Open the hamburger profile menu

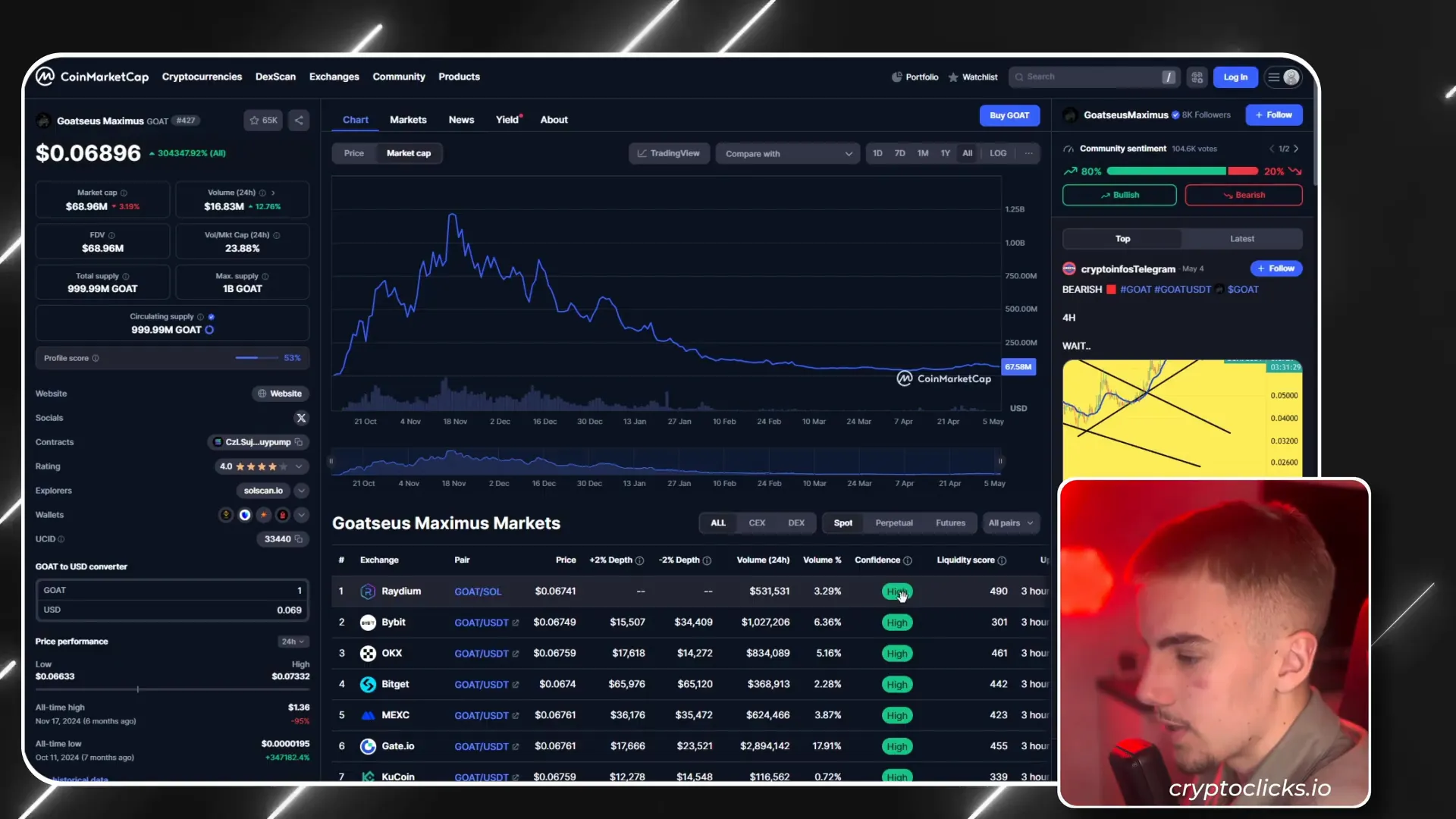click(x=1283, y=77)
